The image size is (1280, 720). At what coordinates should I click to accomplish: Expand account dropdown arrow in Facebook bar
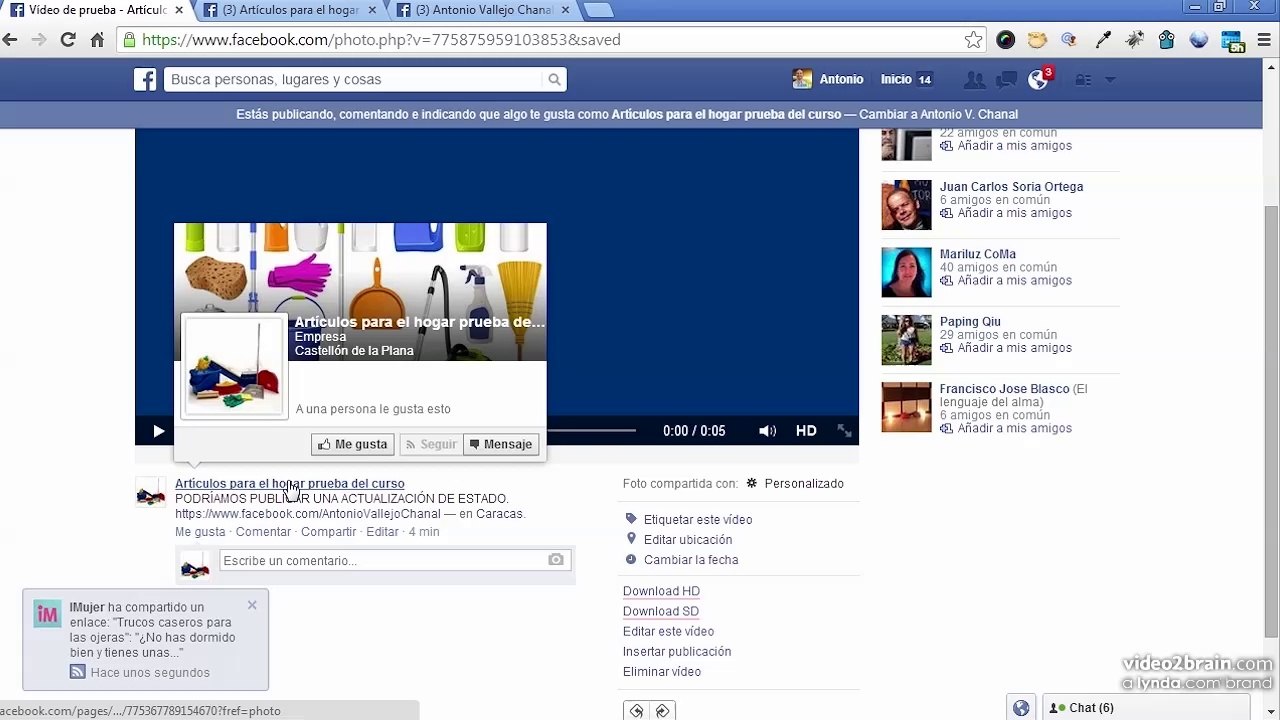(x=1109, y=80)
